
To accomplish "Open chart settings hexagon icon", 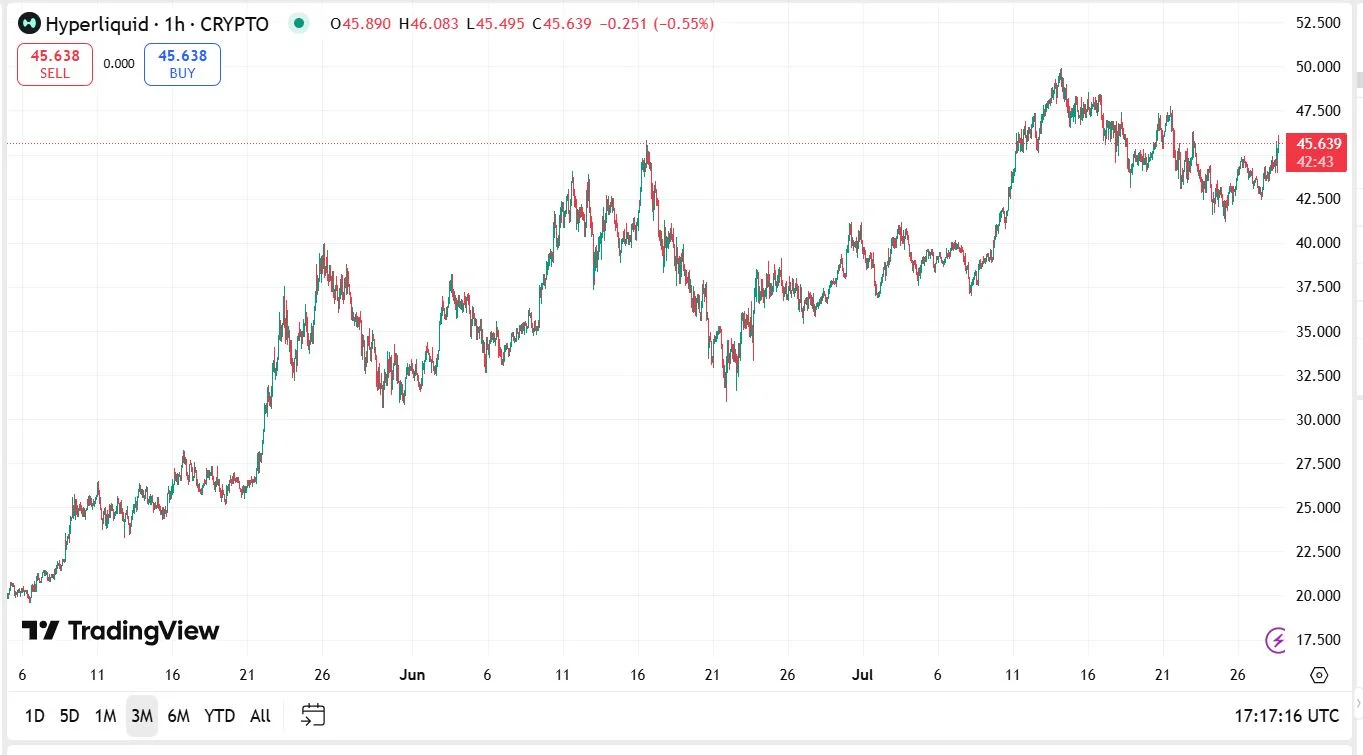I will click(x=1318, y=675).
